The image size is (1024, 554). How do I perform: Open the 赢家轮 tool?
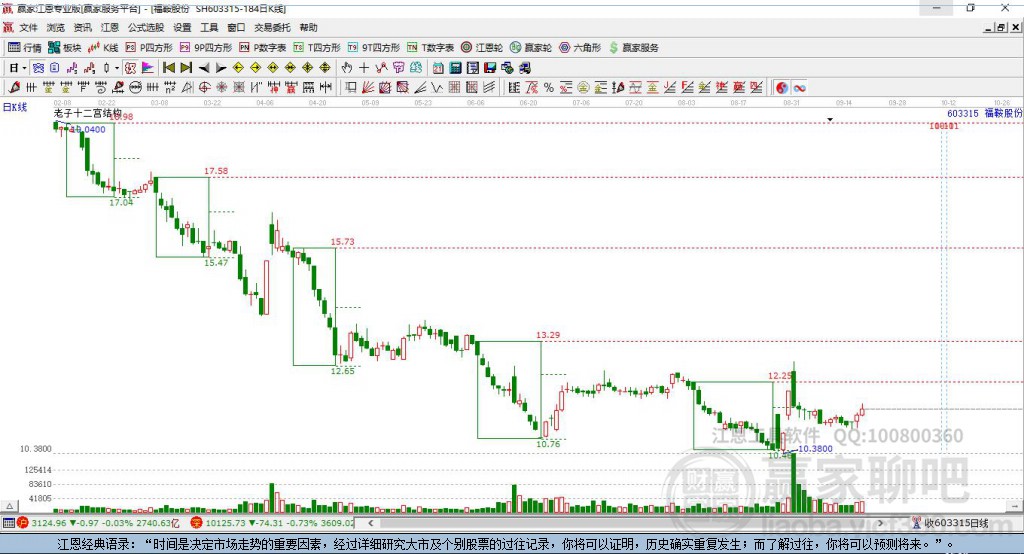531,48
